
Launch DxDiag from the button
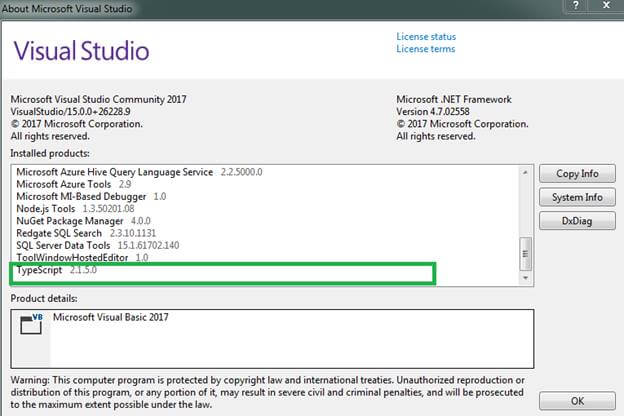click(577, 221)
